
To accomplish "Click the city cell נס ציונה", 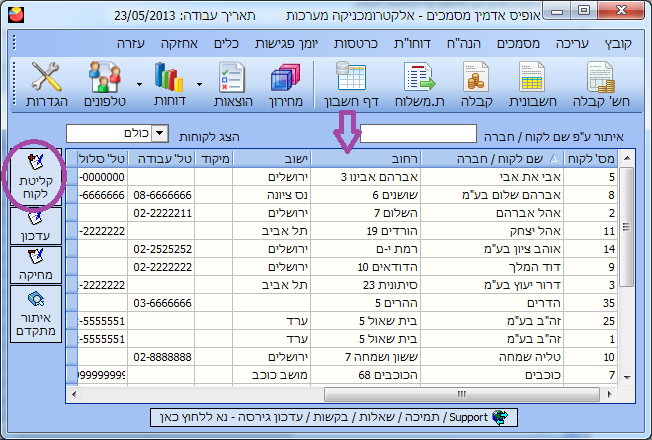I will 272,195.
